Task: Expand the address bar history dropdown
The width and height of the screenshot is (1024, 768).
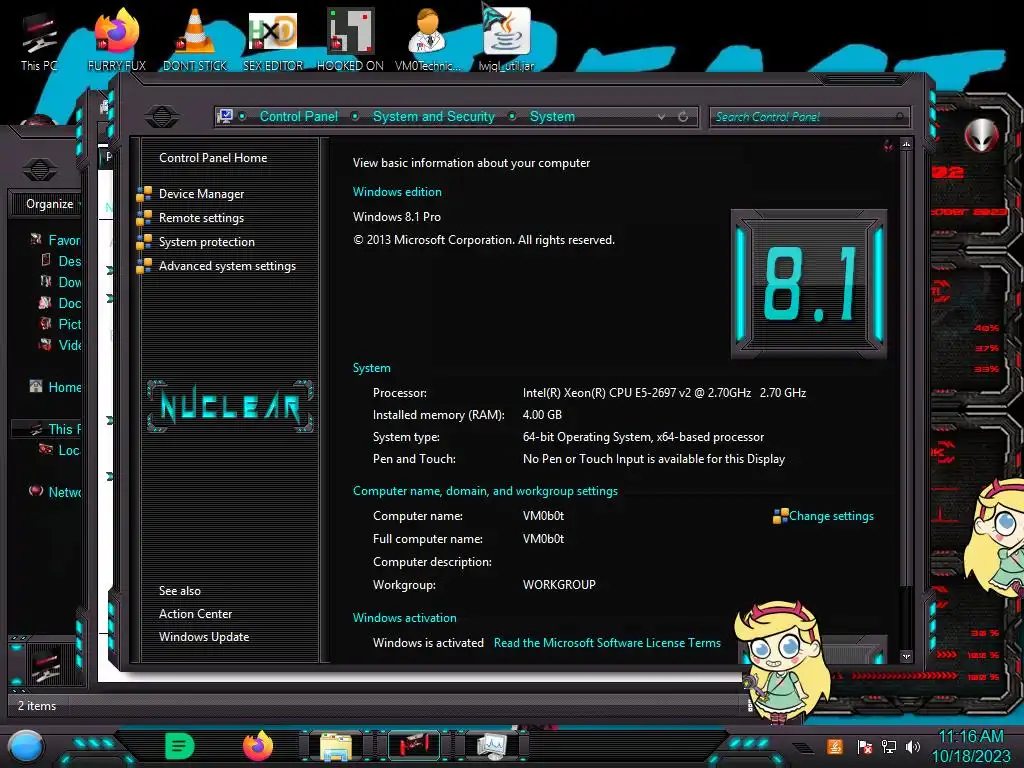Action: [x=662, y=117]
